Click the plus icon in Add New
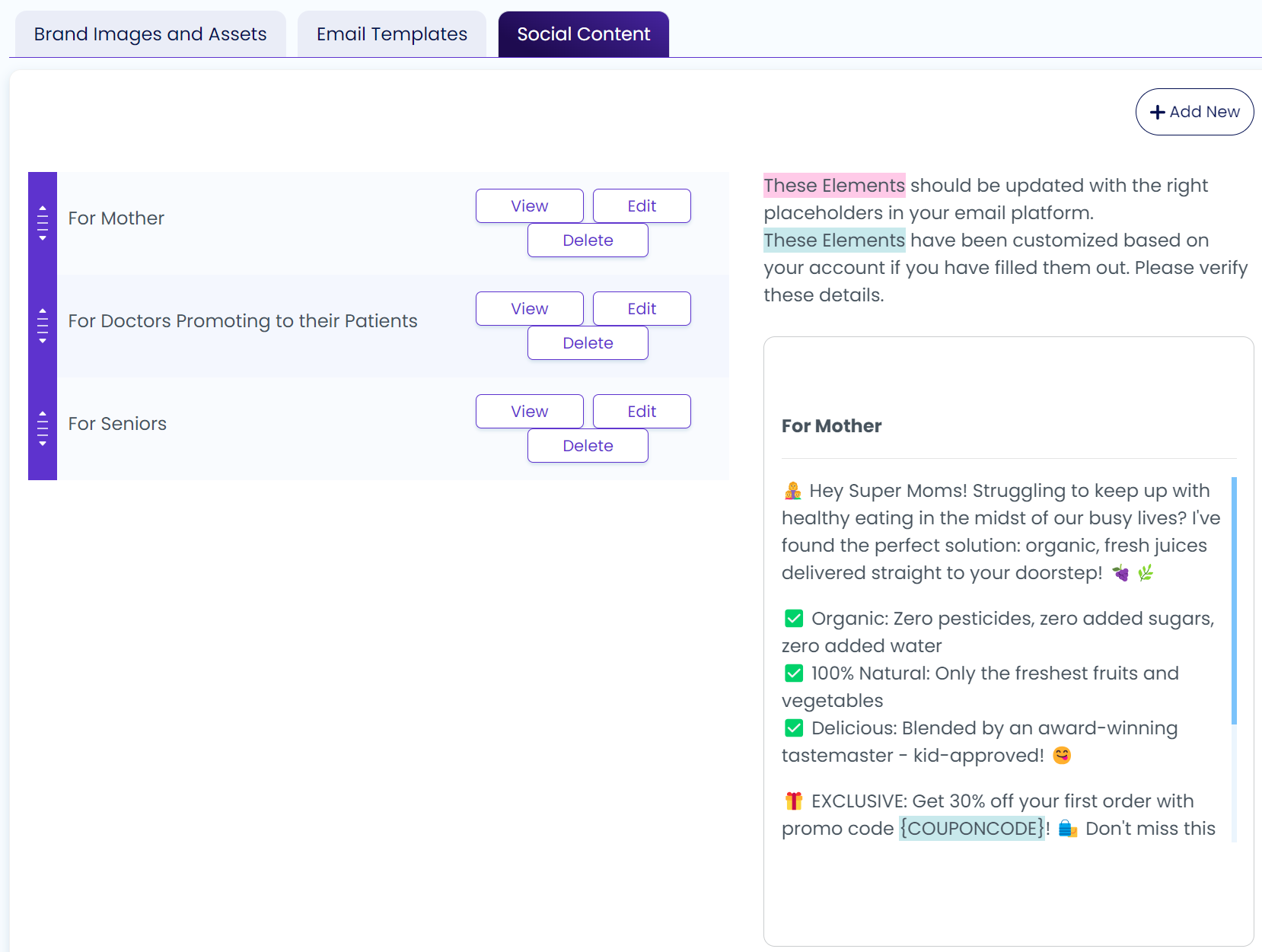 (x=1158, y=112)
